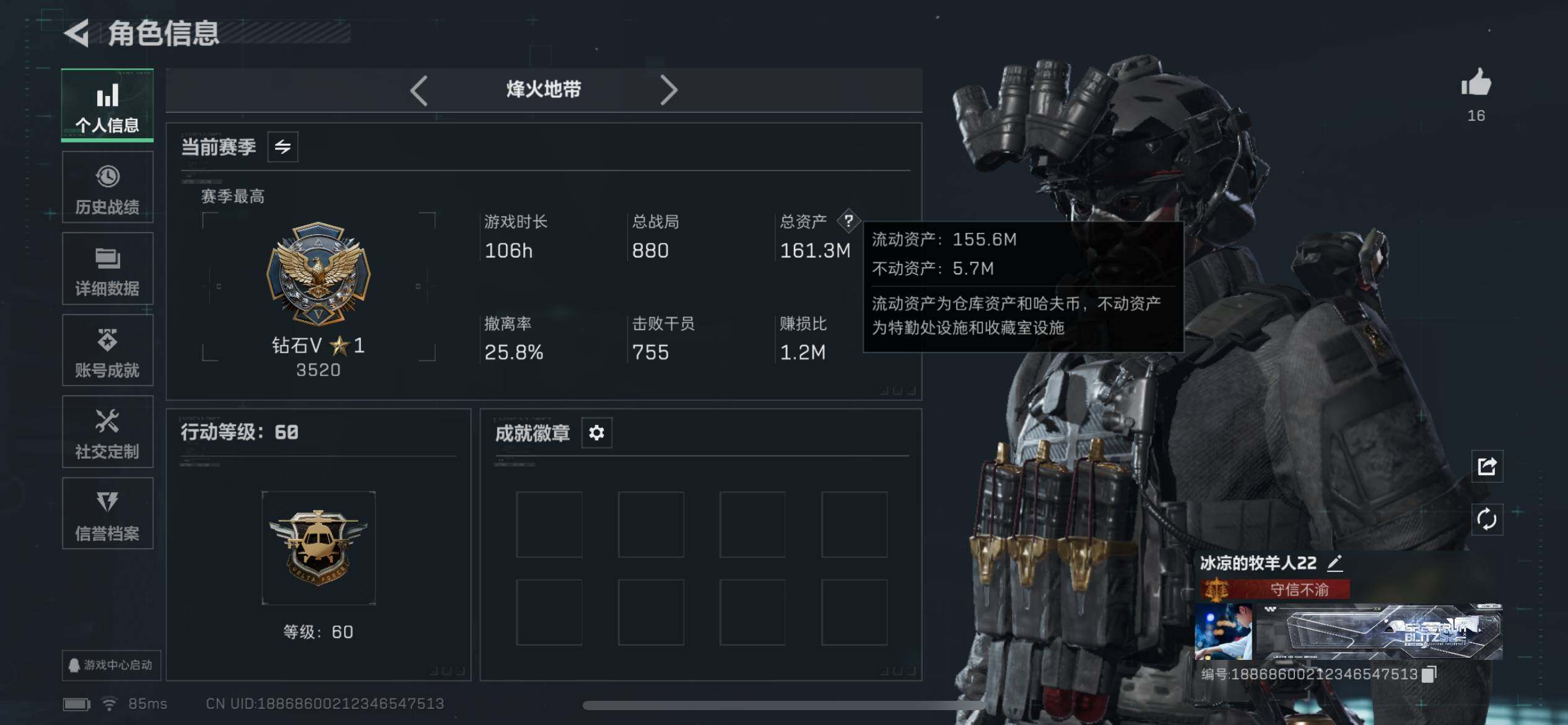1568x725 pixels.
Task: Open the 成就徽章 gear settings
Action: [x=596, y=433]
